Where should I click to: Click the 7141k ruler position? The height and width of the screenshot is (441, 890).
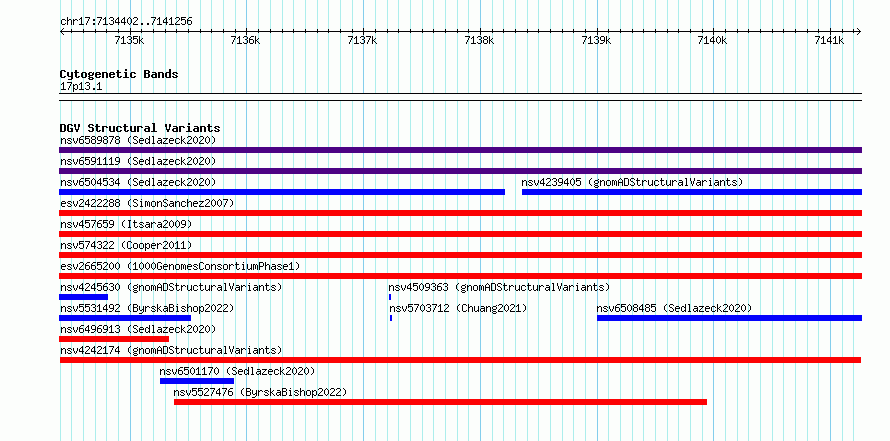pos(830,40)
